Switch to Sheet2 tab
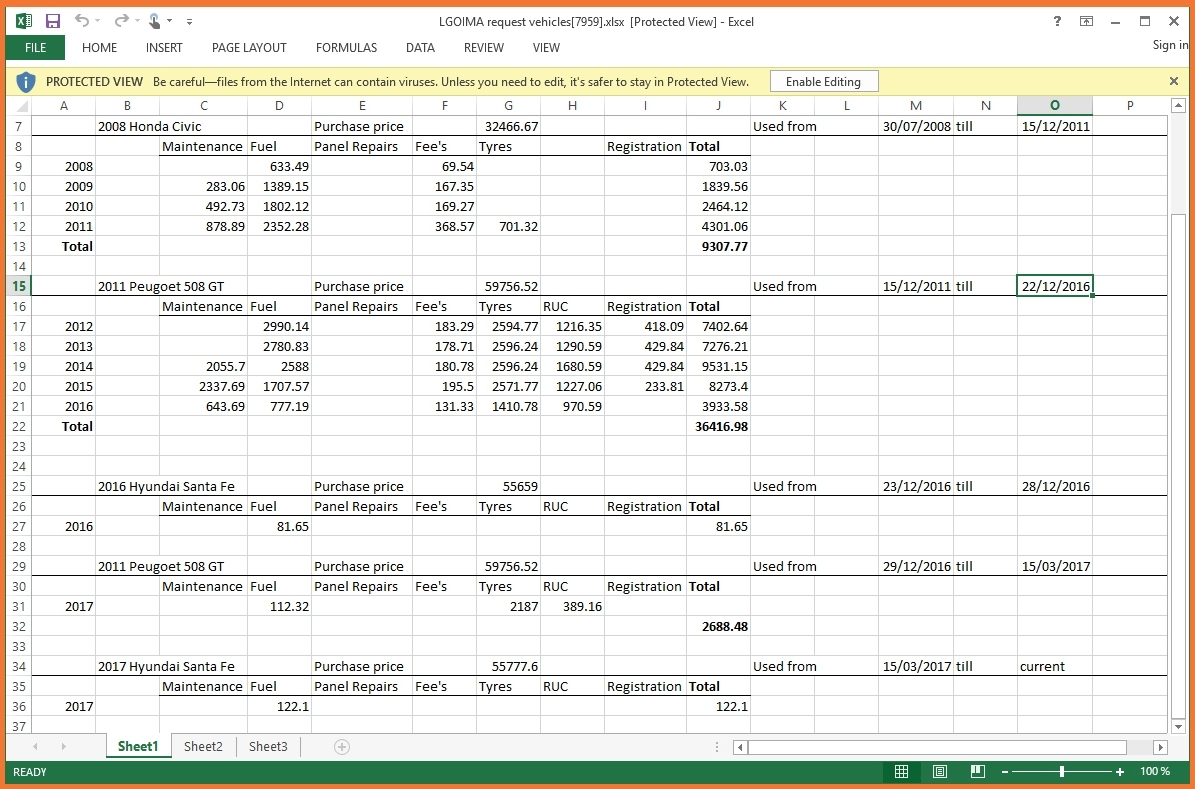Image resolution: width=1195 pixels, height=789 pixels. coord(203,747)
